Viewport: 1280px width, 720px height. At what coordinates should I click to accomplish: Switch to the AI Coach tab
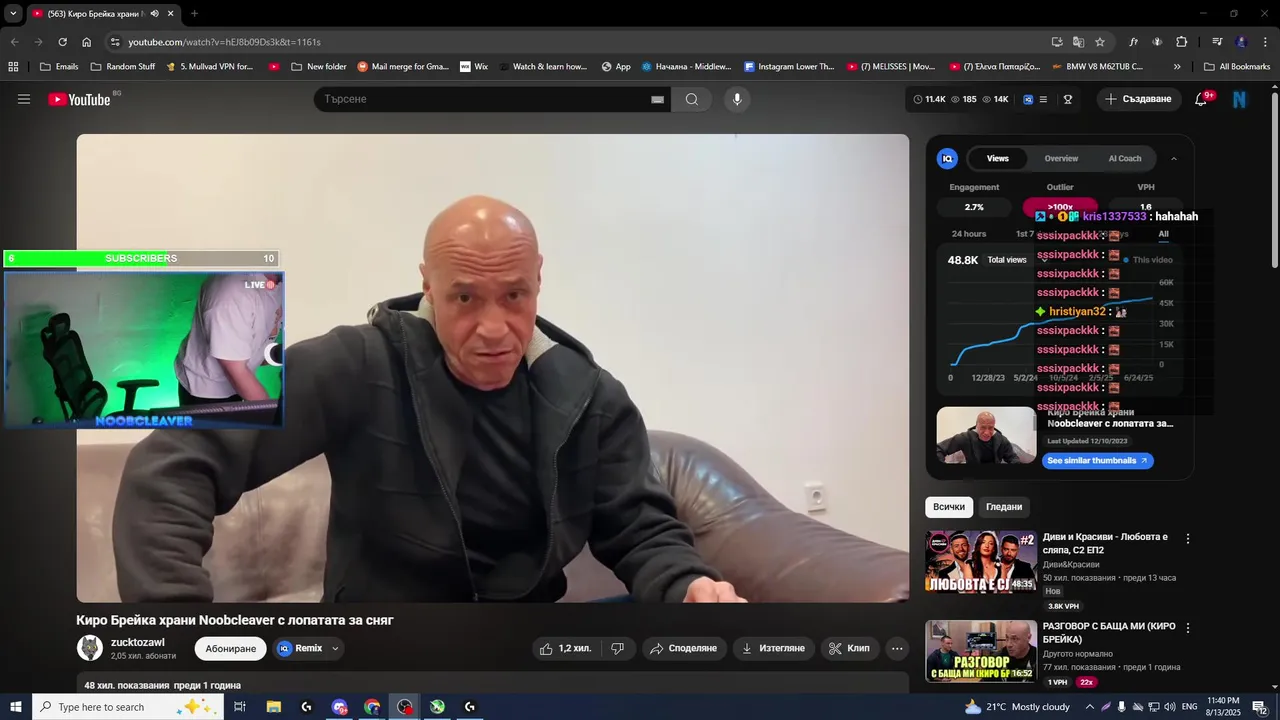click(x=1125, y=158)
